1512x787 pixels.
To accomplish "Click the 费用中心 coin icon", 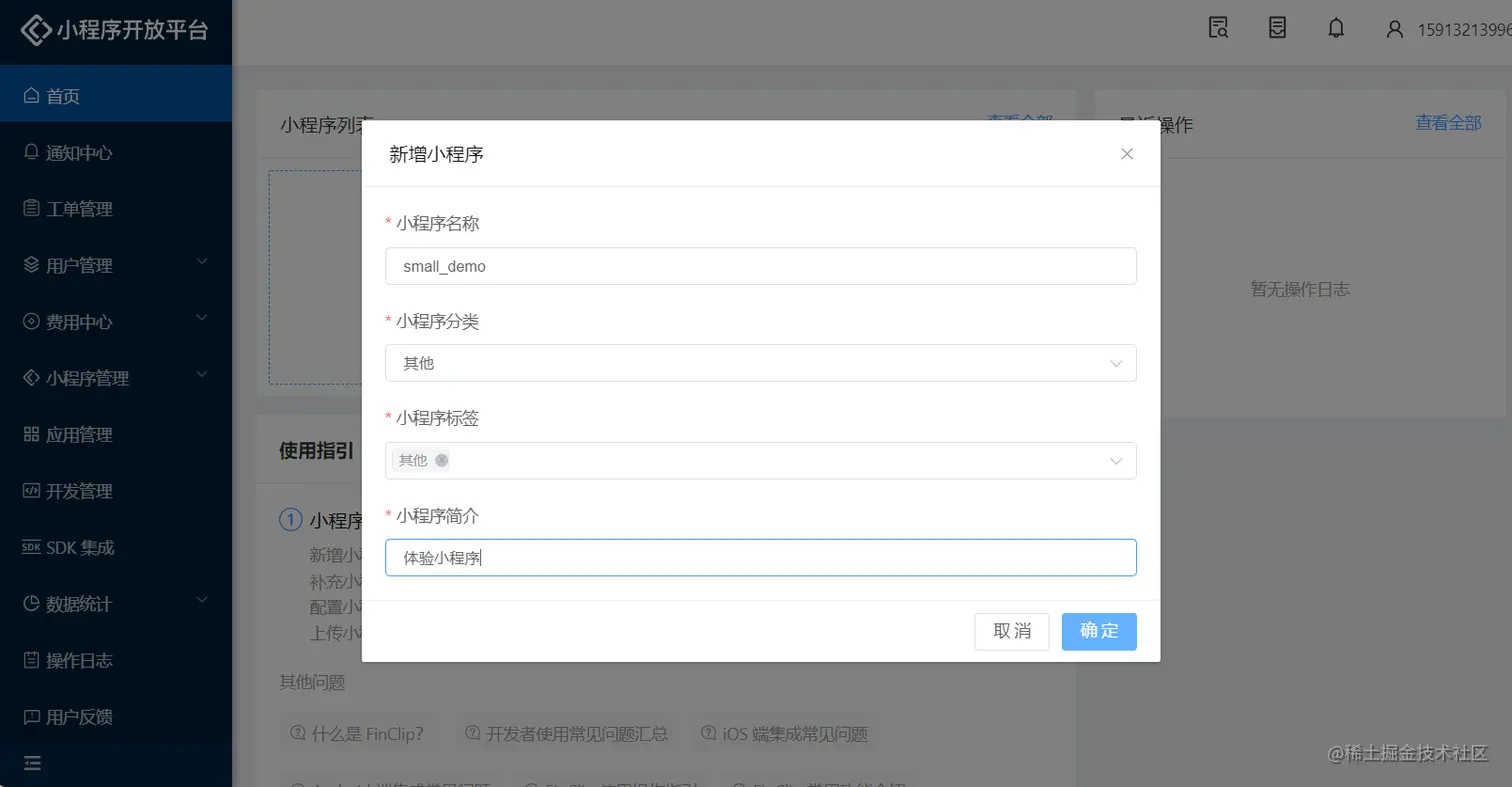I will point(32,322).
